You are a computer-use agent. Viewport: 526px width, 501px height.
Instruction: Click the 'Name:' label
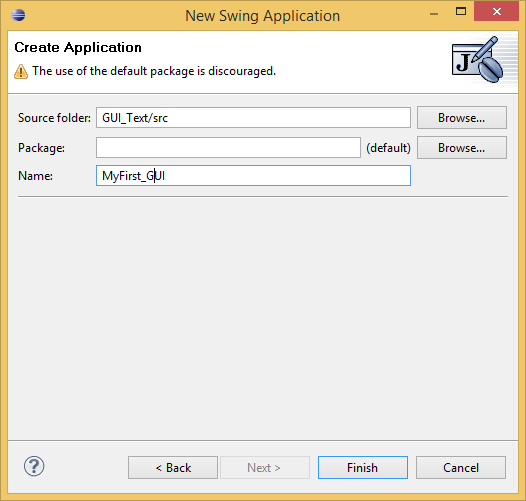35,176
